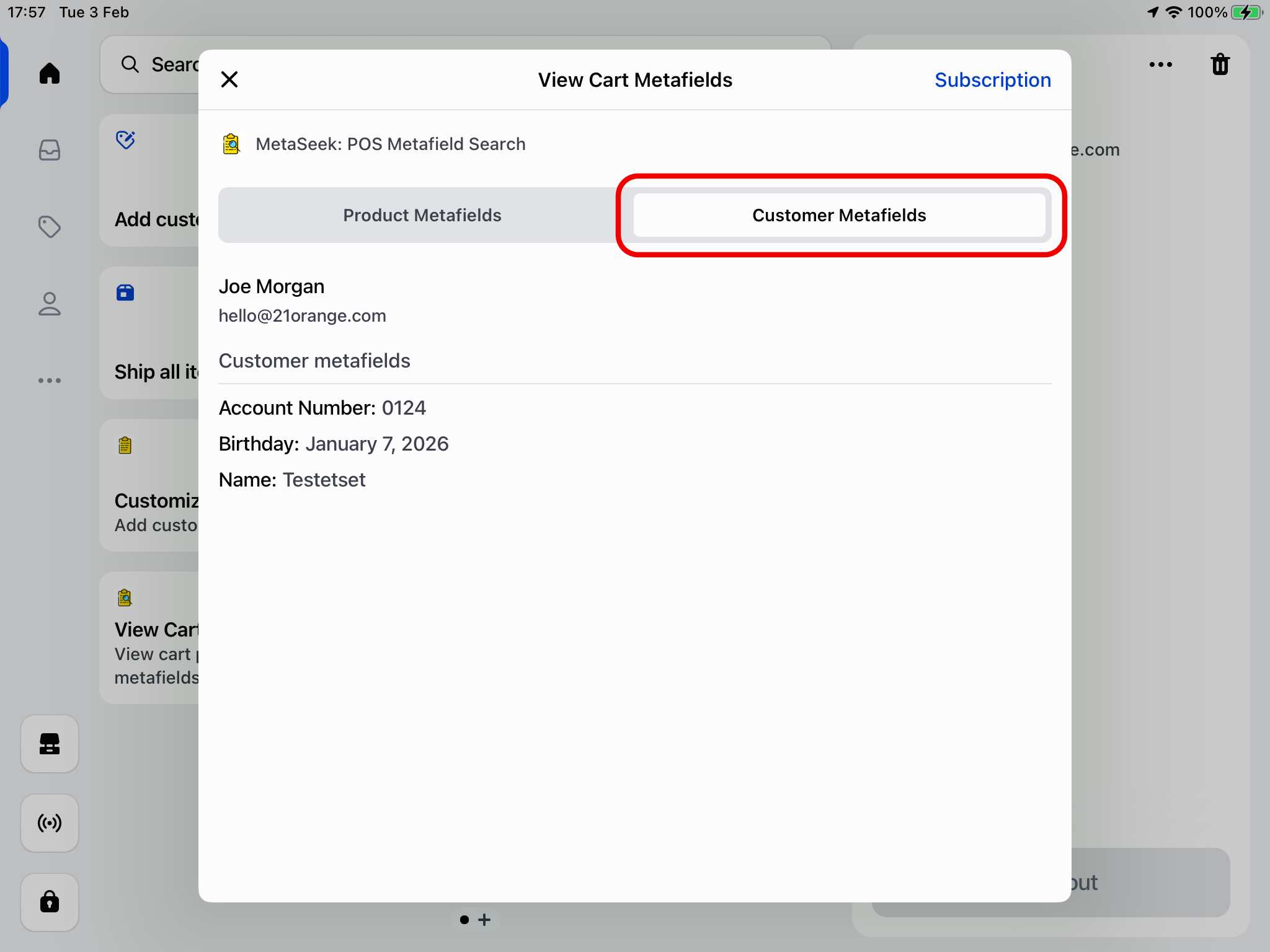Open the Orders inbox tray icon
1270x952 pixels.
(50, 150)
